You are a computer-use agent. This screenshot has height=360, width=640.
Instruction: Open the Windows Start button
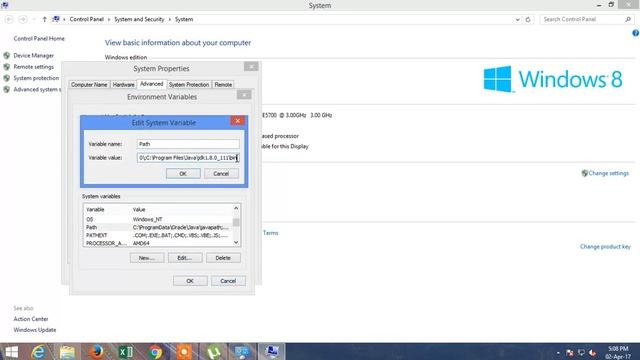[11, 351]
